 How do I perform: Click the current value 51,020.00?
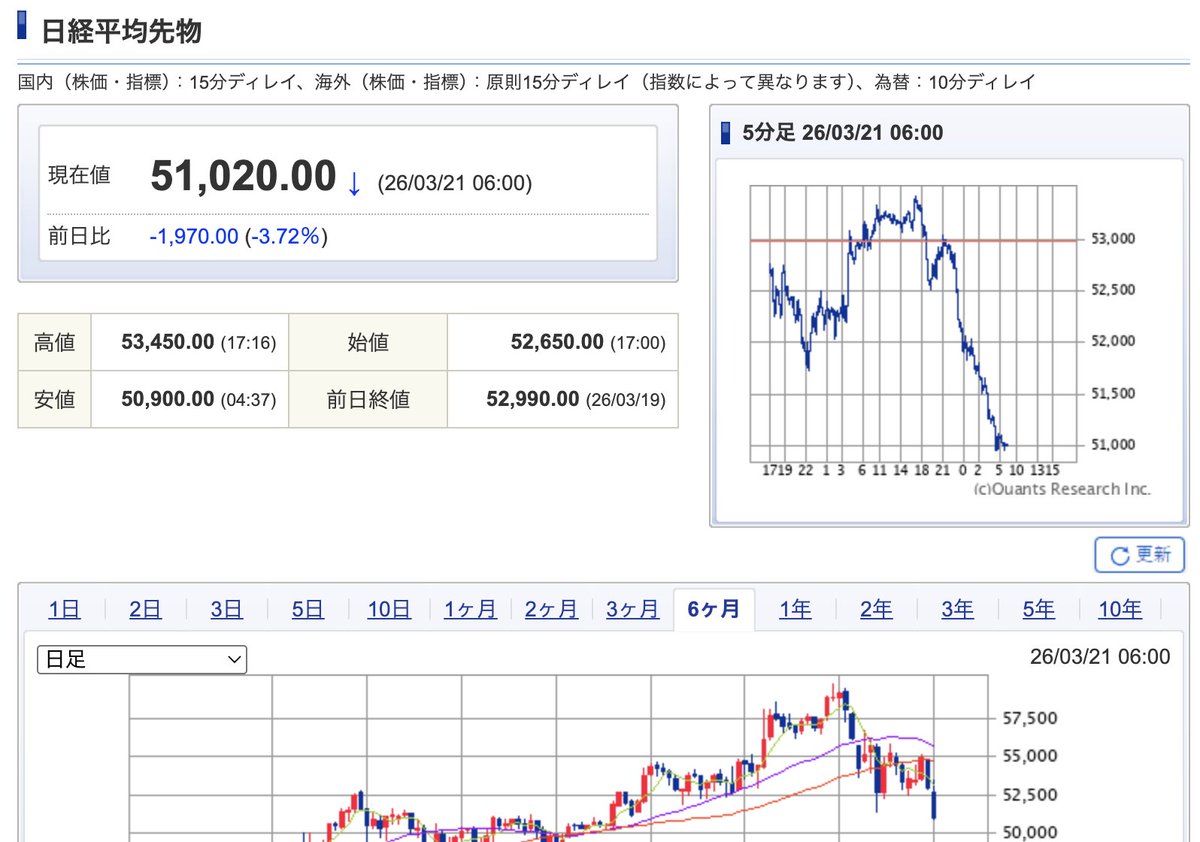(243, 177)
